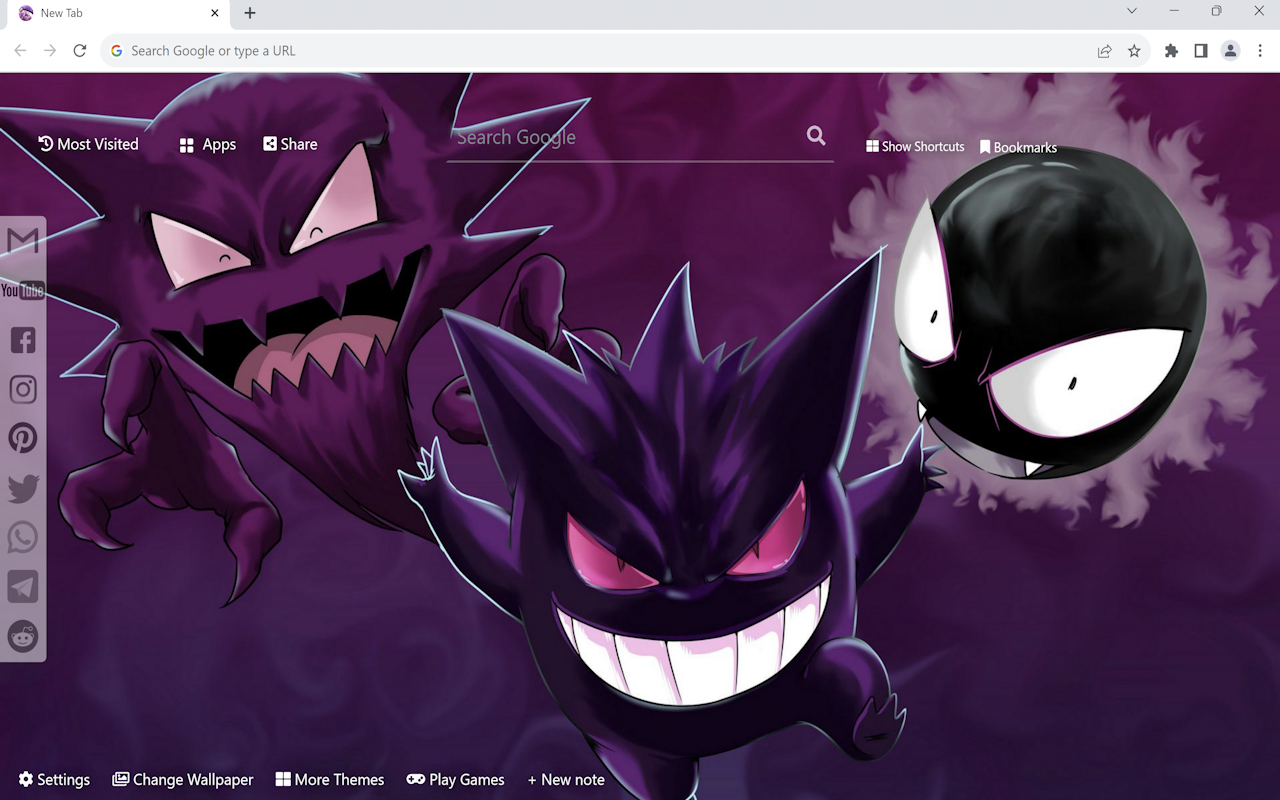Image resolution: width=1280 pixels, height=800 pixels.
Task: Go back to previous page
Action: (x=20, y=51)
